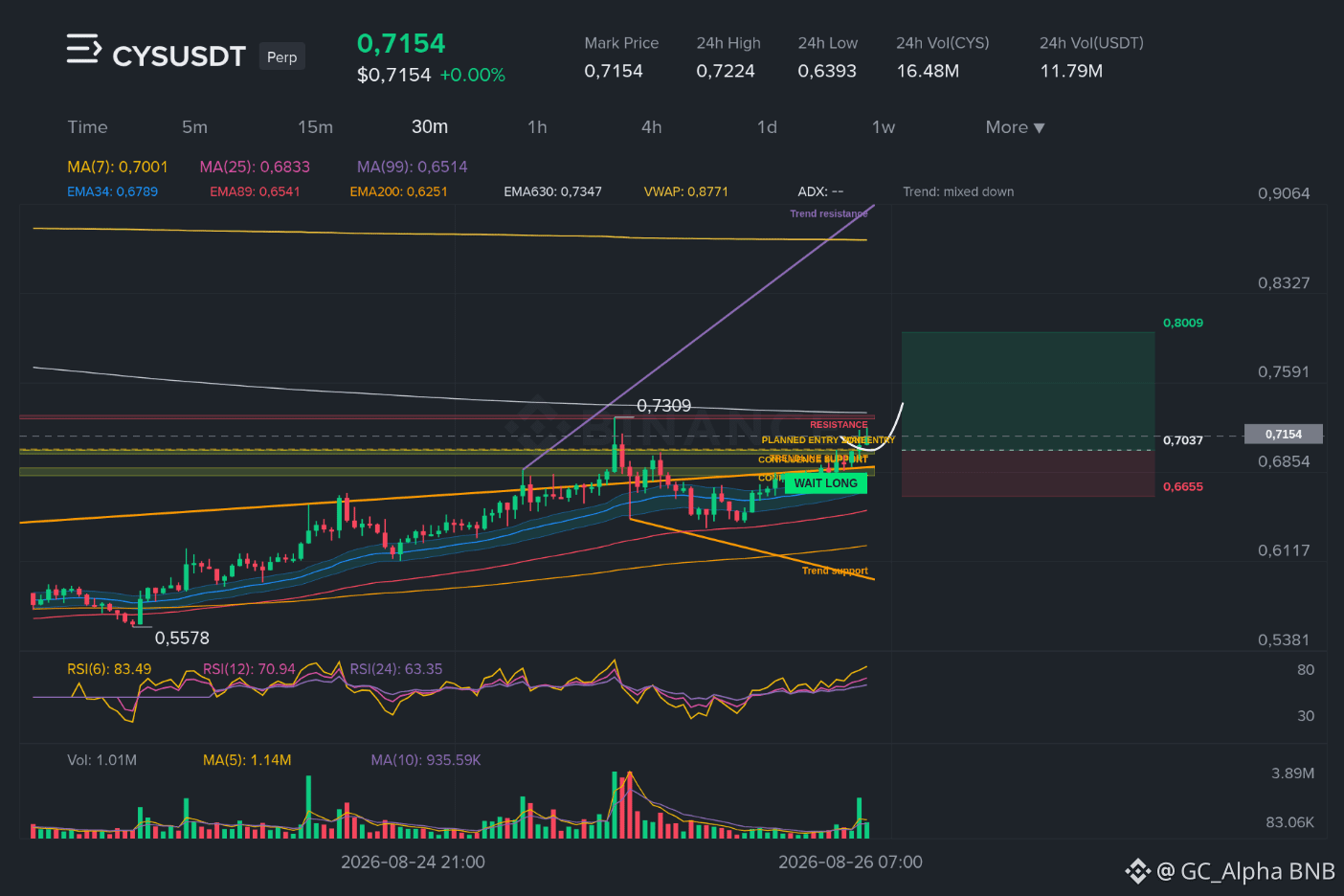The height and width of the screenshot is (896, 1344).
Task: Click the 2026-08-24 21:00 time axis label
Action: [413, 862]
